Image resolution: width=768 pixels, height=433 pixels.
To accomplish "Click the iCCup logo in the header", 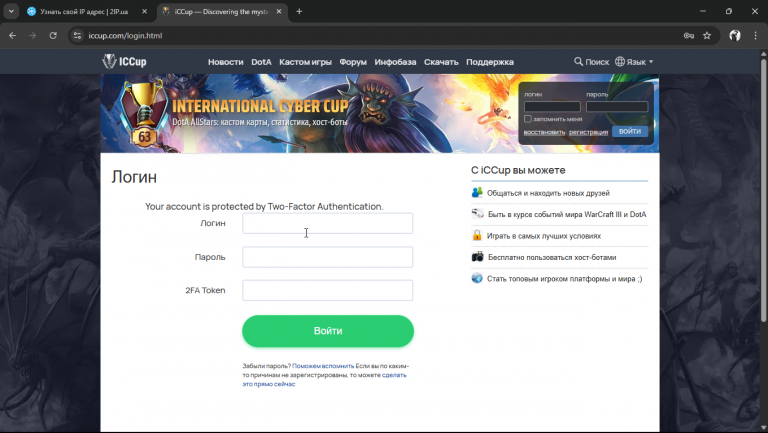I will (x=124, y=62).
